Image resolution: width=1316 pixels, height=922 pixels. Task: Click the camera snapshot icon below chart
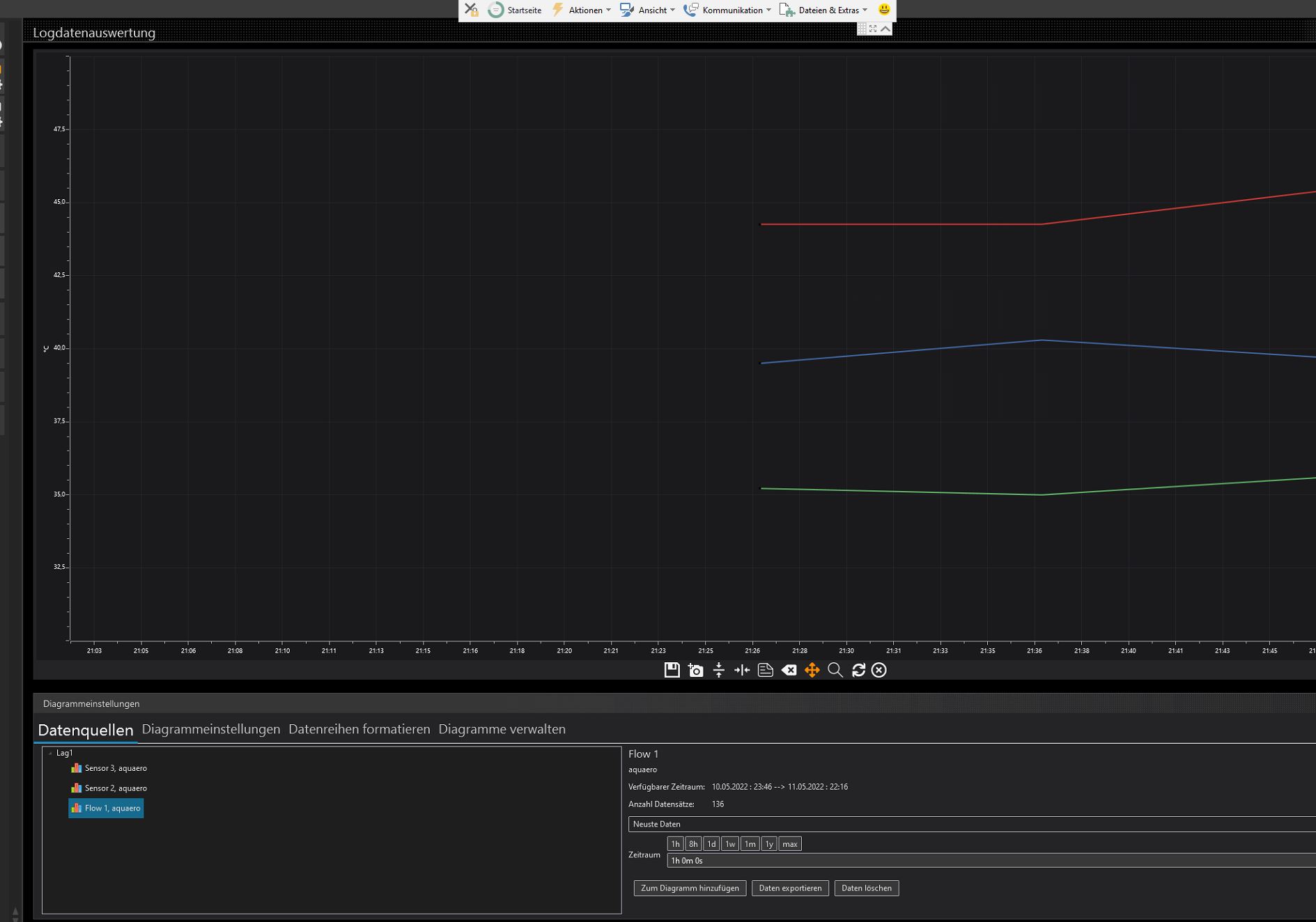coord(695,670)
